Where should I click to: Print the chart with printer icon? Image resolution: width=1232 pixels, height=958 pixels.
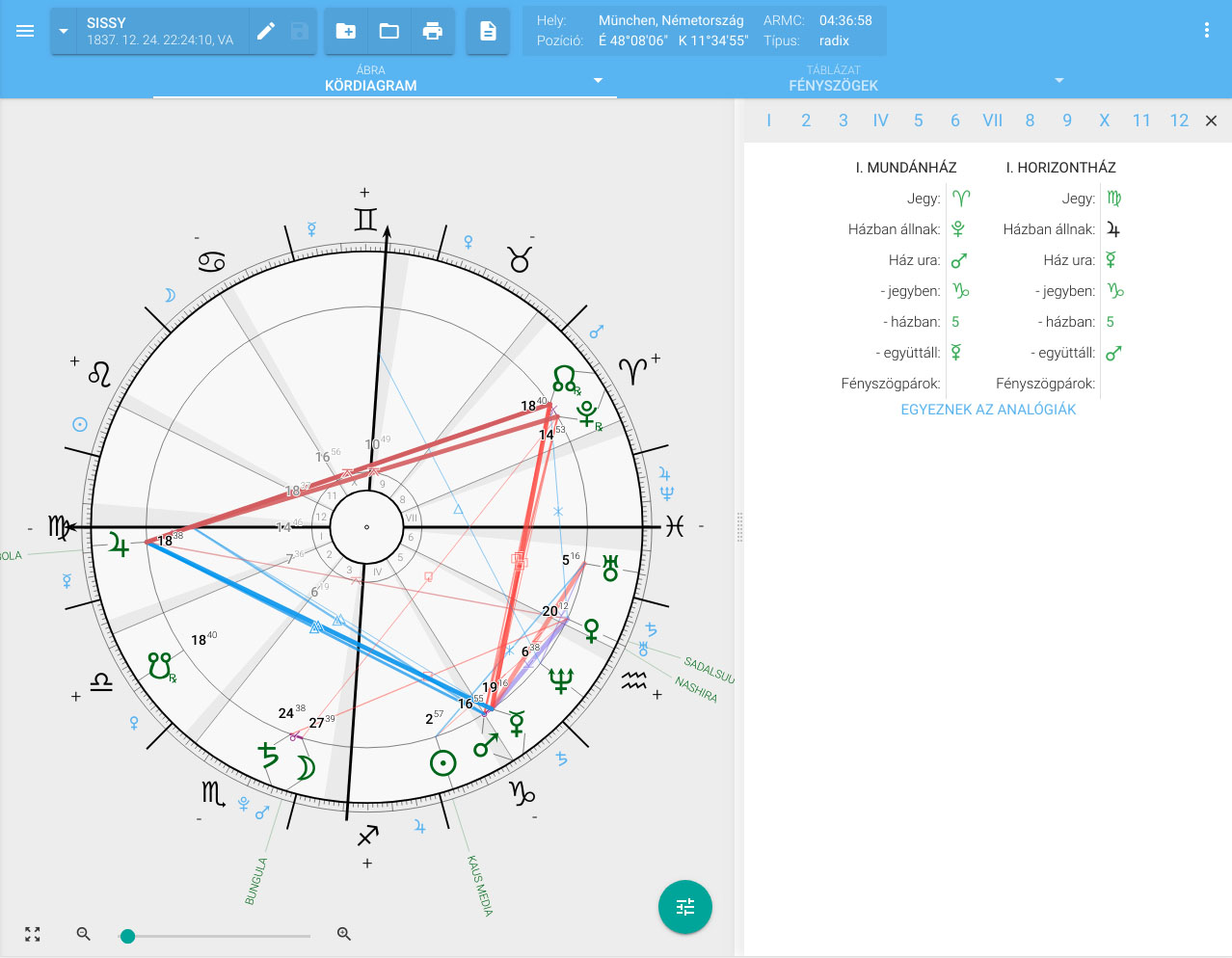point(433,31)
